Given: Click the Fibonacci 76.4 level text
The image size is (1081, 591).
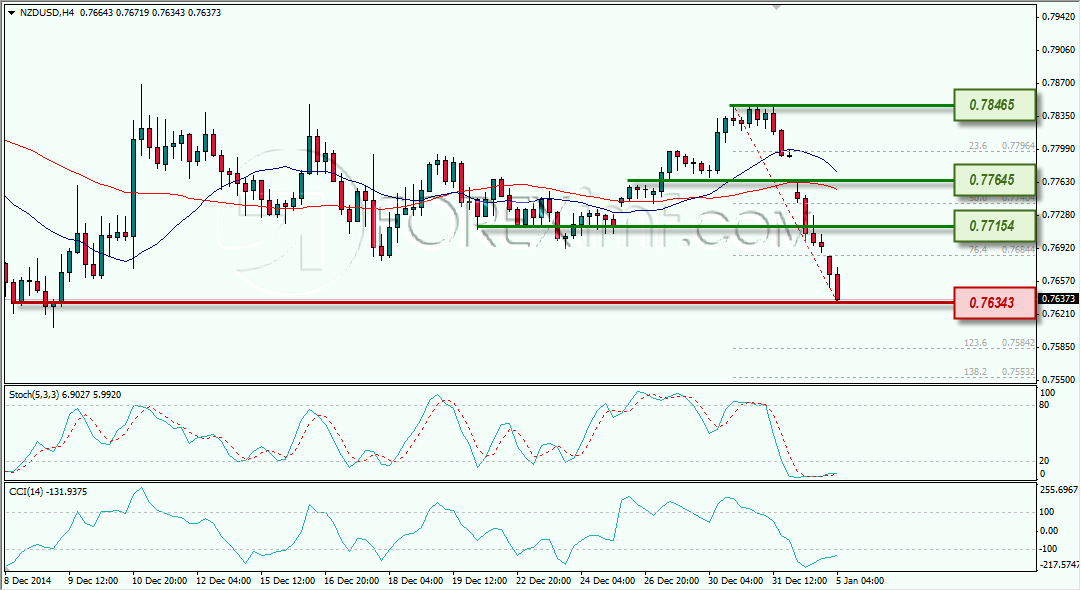Looking at the screenshot, I should [x=978, y=250].
